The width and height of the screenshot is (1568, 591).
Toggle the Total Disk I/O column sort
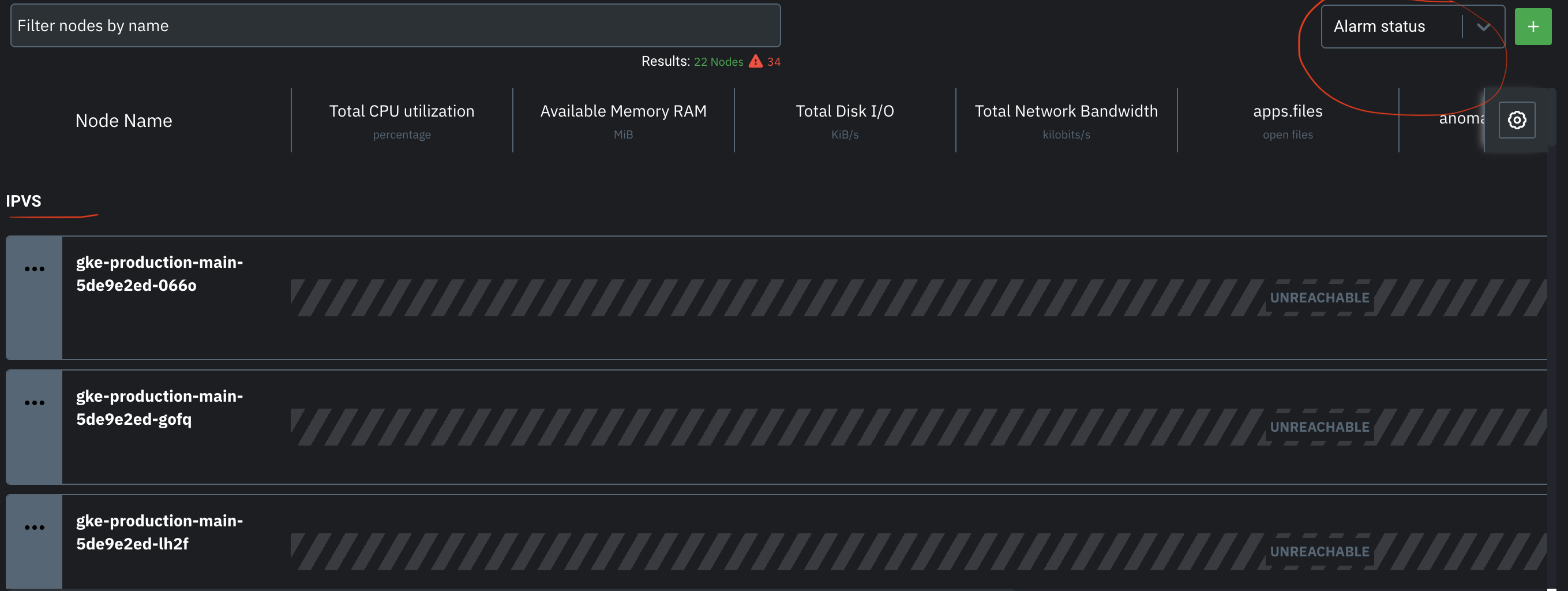[x=845, y=111]
